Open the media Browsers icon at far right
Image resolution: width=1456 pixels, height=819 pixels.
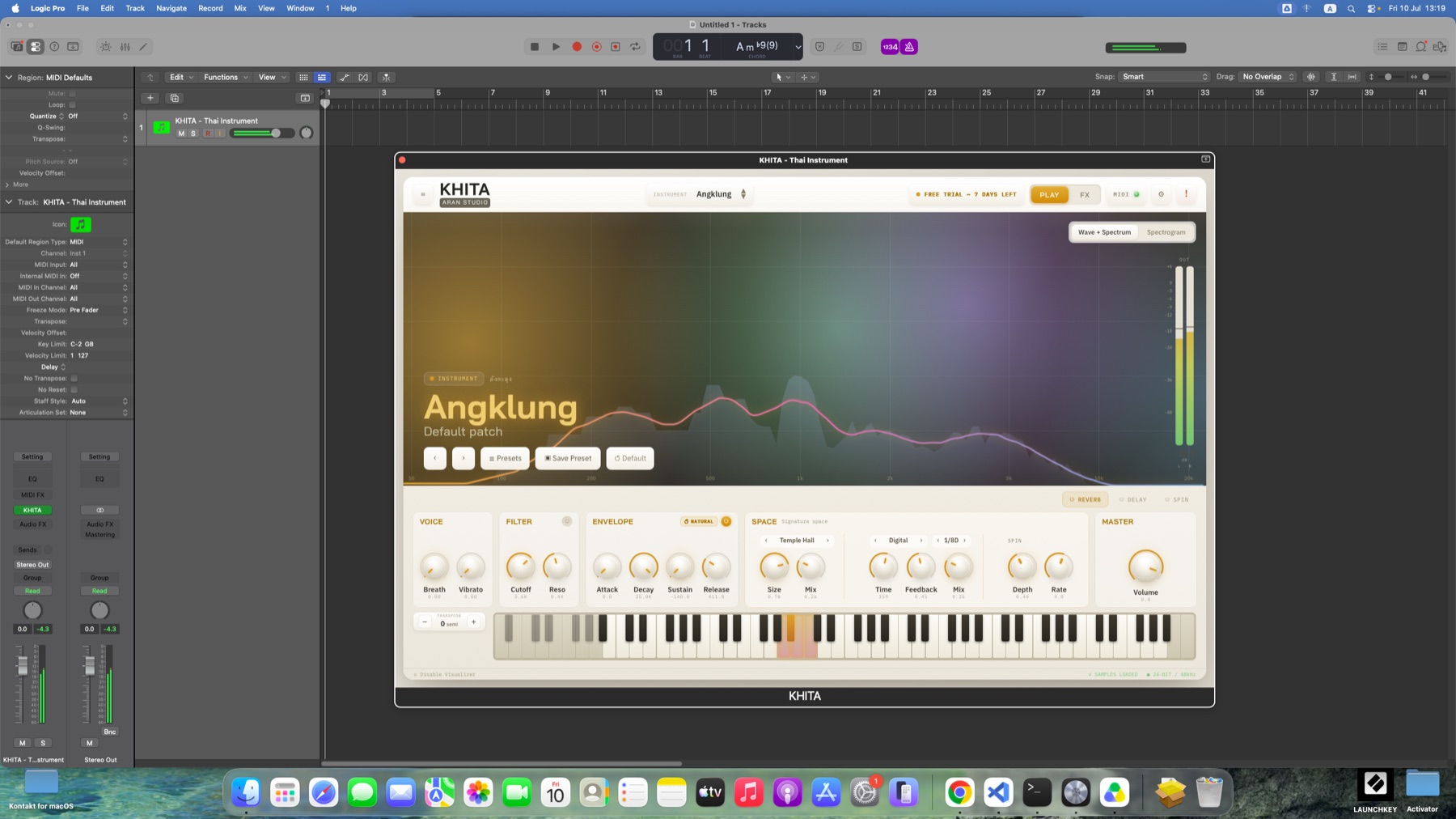(1440, 47)
